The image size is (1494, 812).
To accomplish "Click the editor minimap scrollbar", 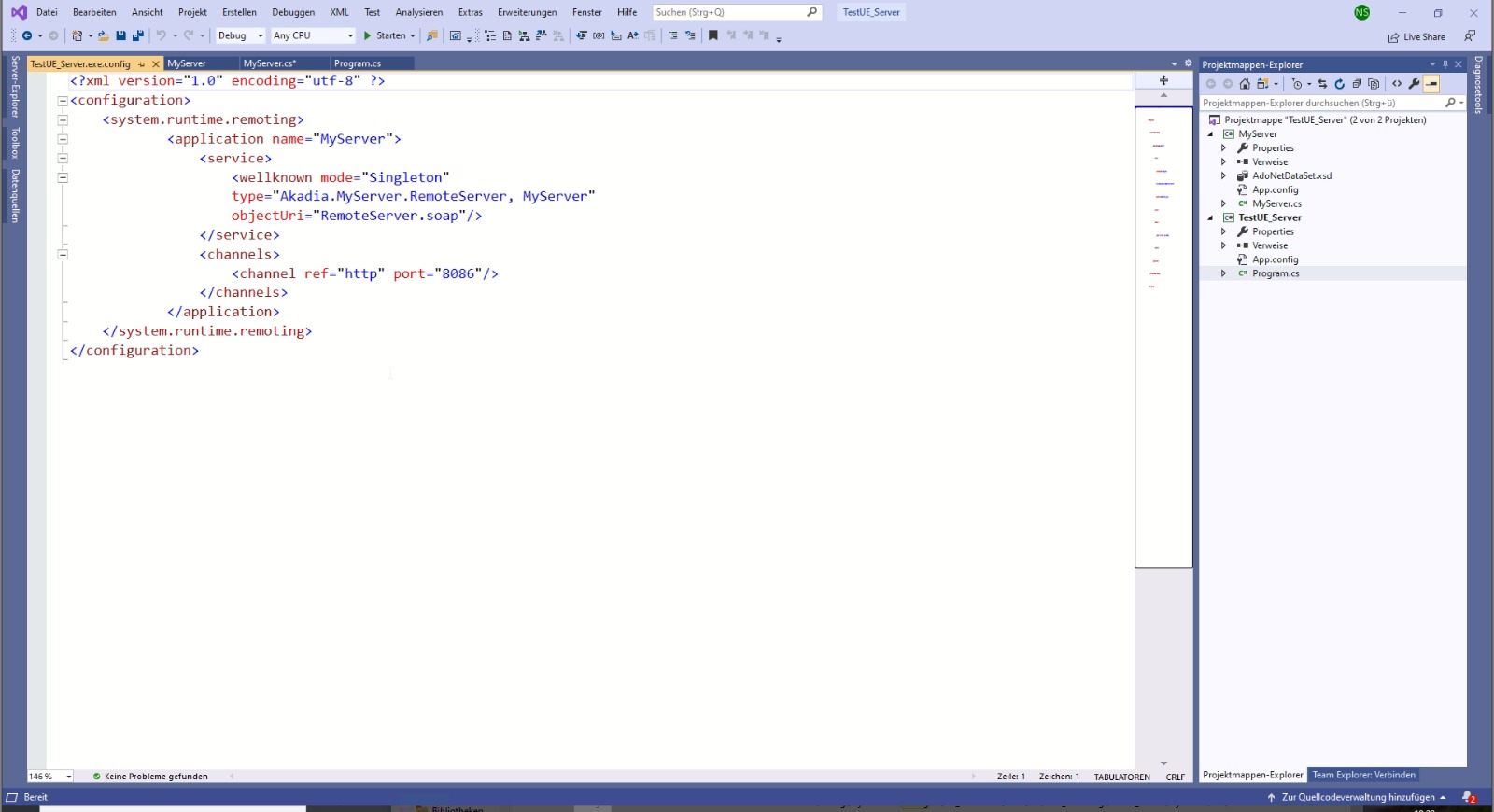I will point(1163,337).
